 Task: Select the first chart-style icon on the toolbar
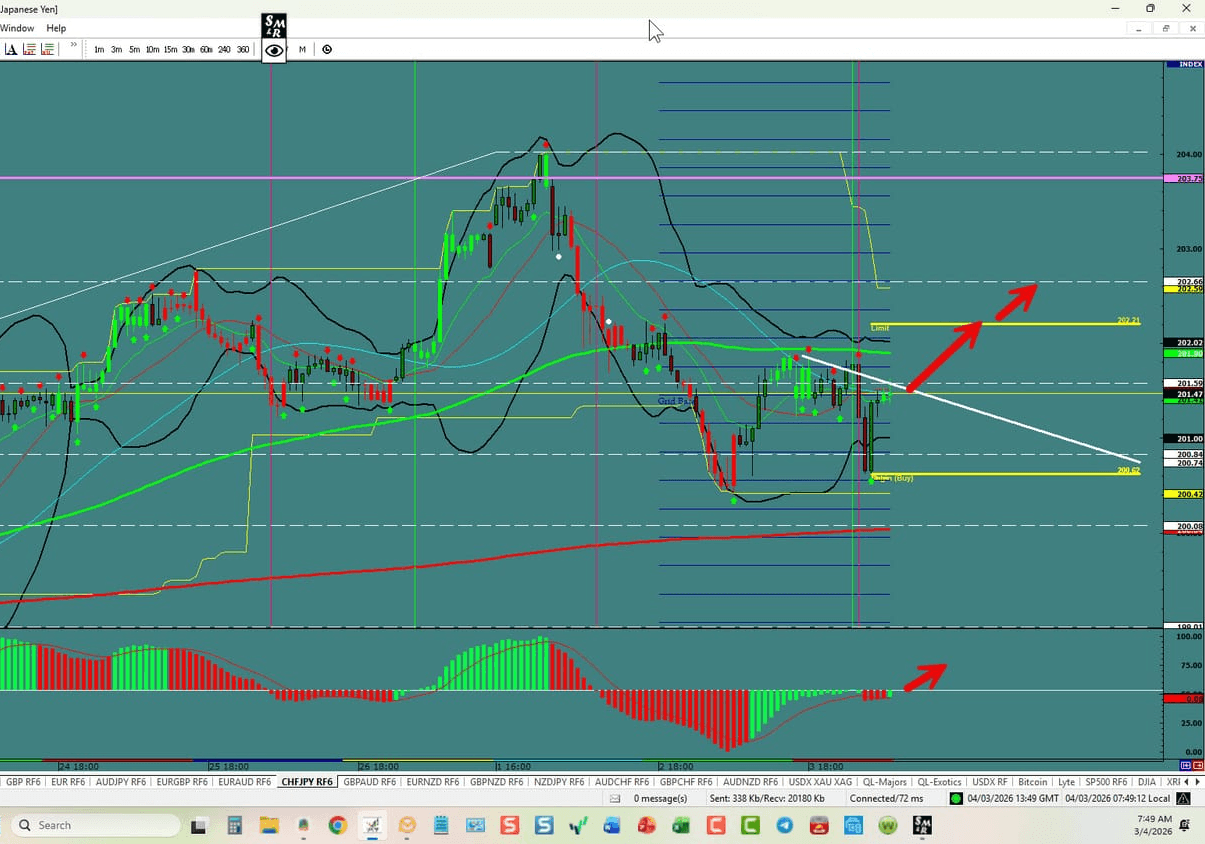27,49
